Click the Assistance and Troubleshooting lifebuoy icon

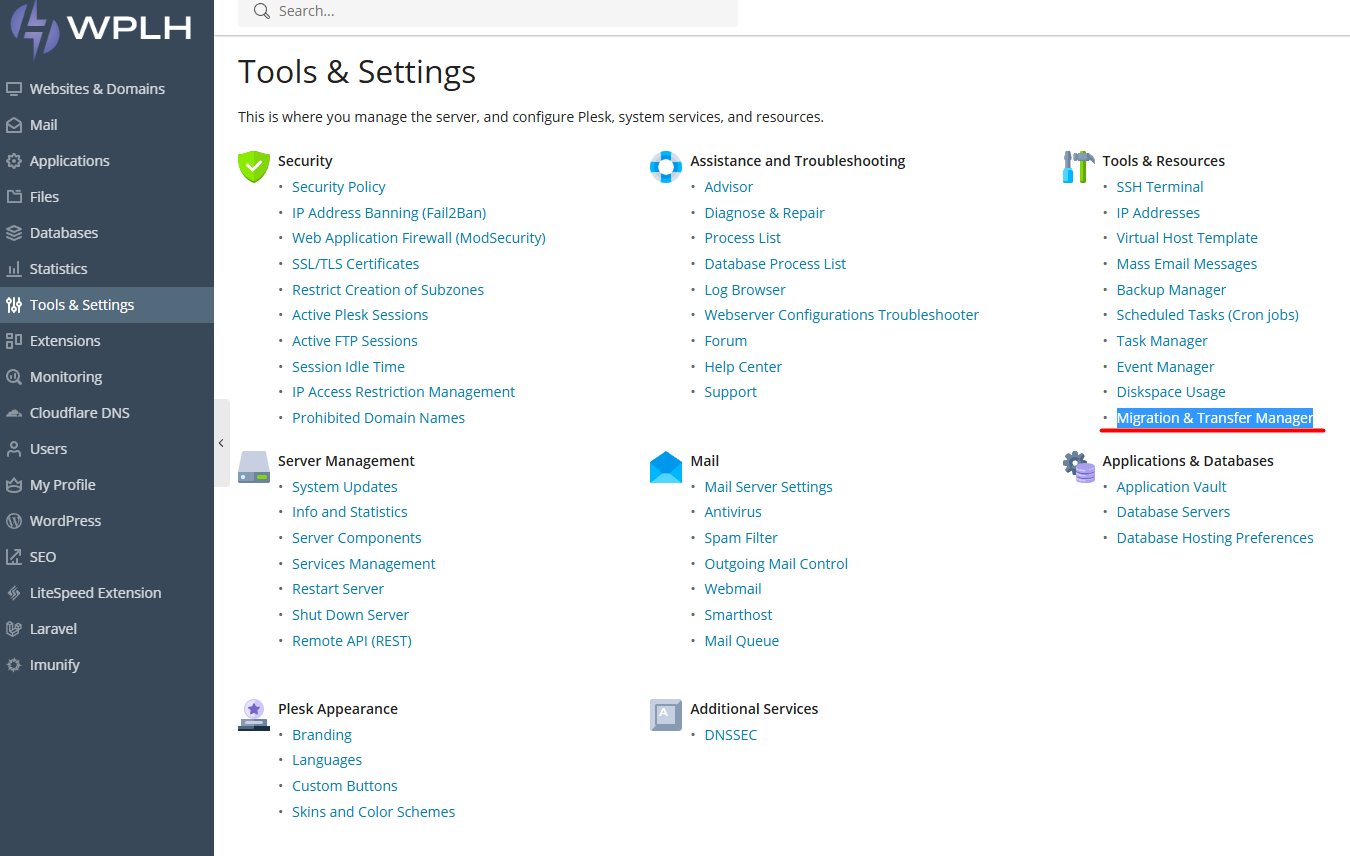tap(666, 167)
